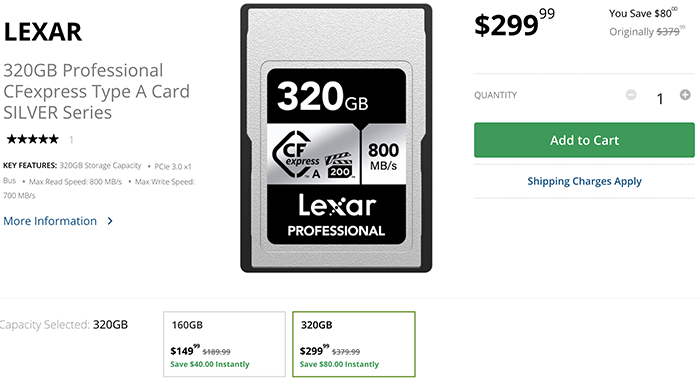Screen dimensions: 700x382
Task: Increase quantity with the plus icon
Action: [685, 95]
